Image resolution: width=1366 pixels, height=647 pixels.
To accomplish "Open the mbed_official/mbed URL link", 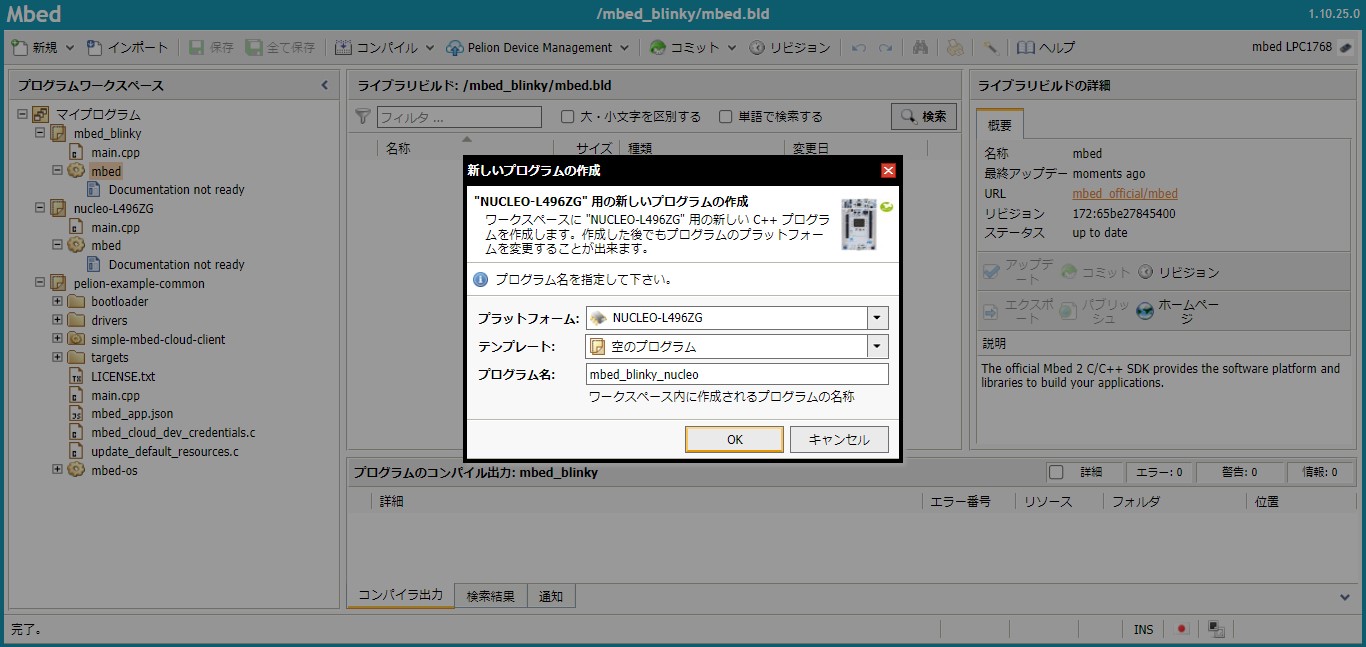I will tap(1125, 194).
